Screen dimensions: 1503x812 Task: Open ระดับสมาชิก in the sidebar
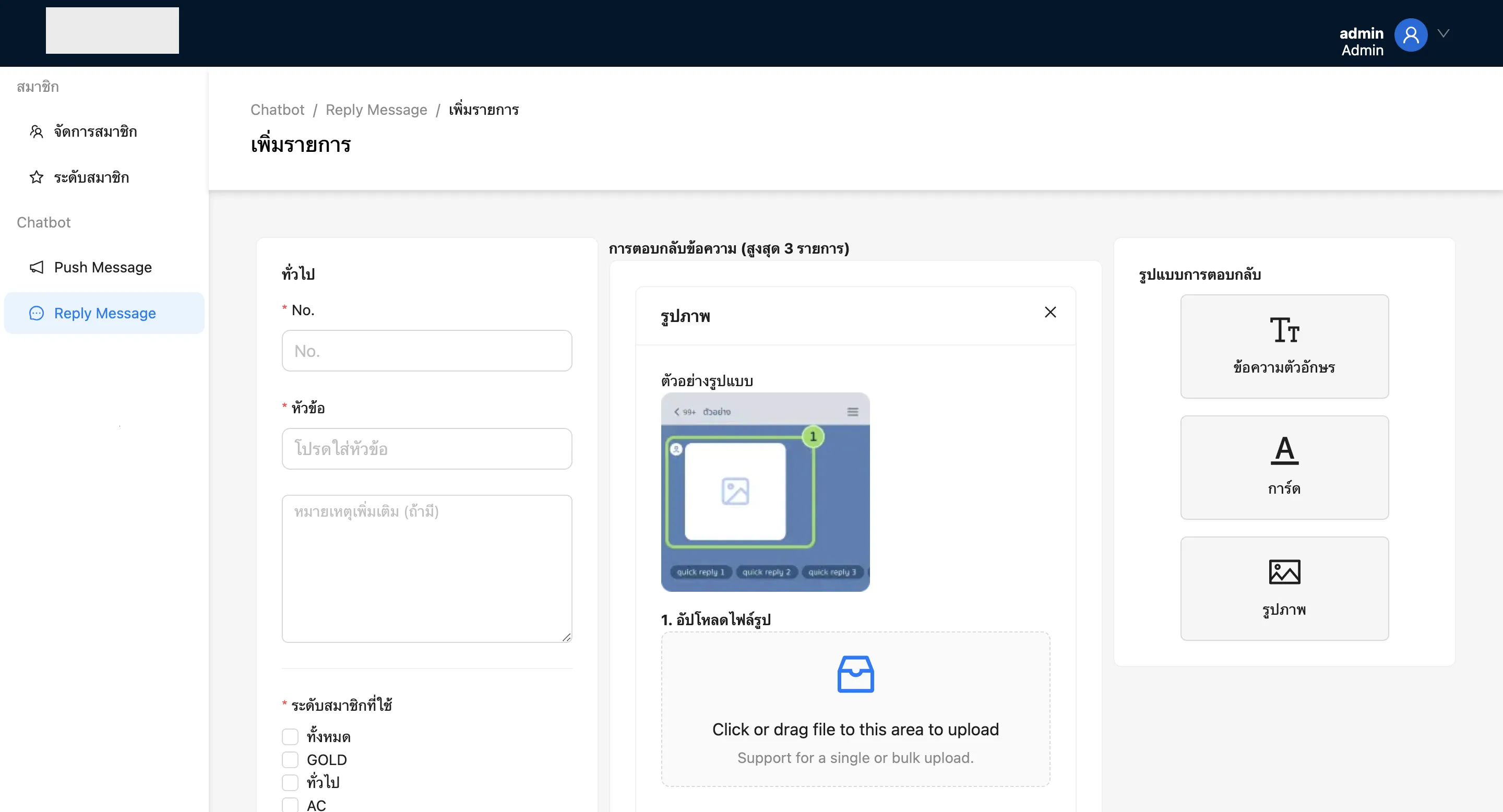click(x=91, y=177)
